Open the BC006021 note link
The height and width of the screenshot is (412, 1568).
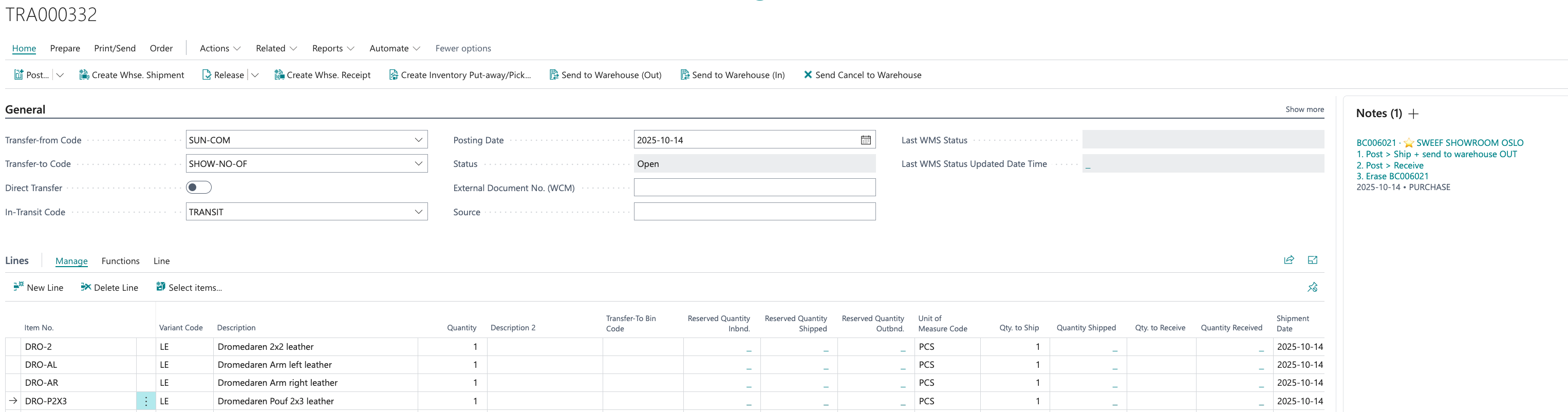click(x=1376, y=143)
